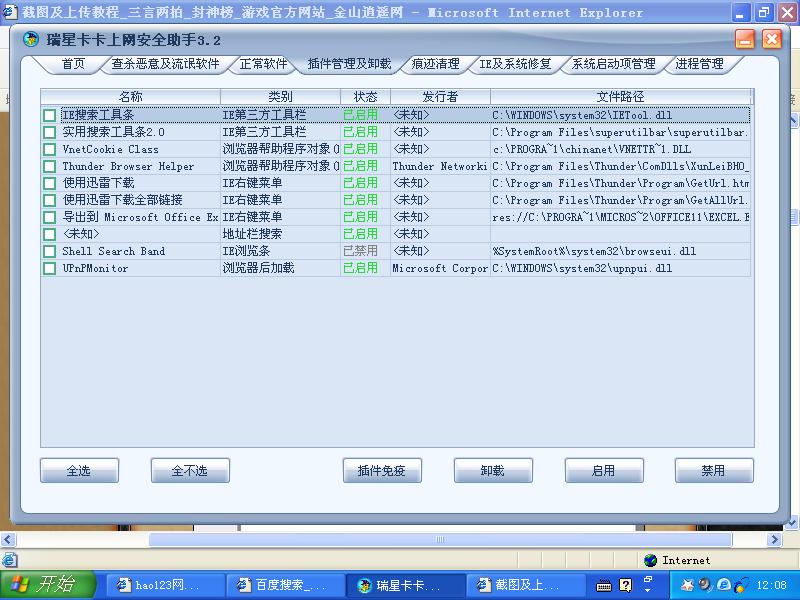
Task: Sort list by 发行者 column header
Action: [x=440, y=96]
